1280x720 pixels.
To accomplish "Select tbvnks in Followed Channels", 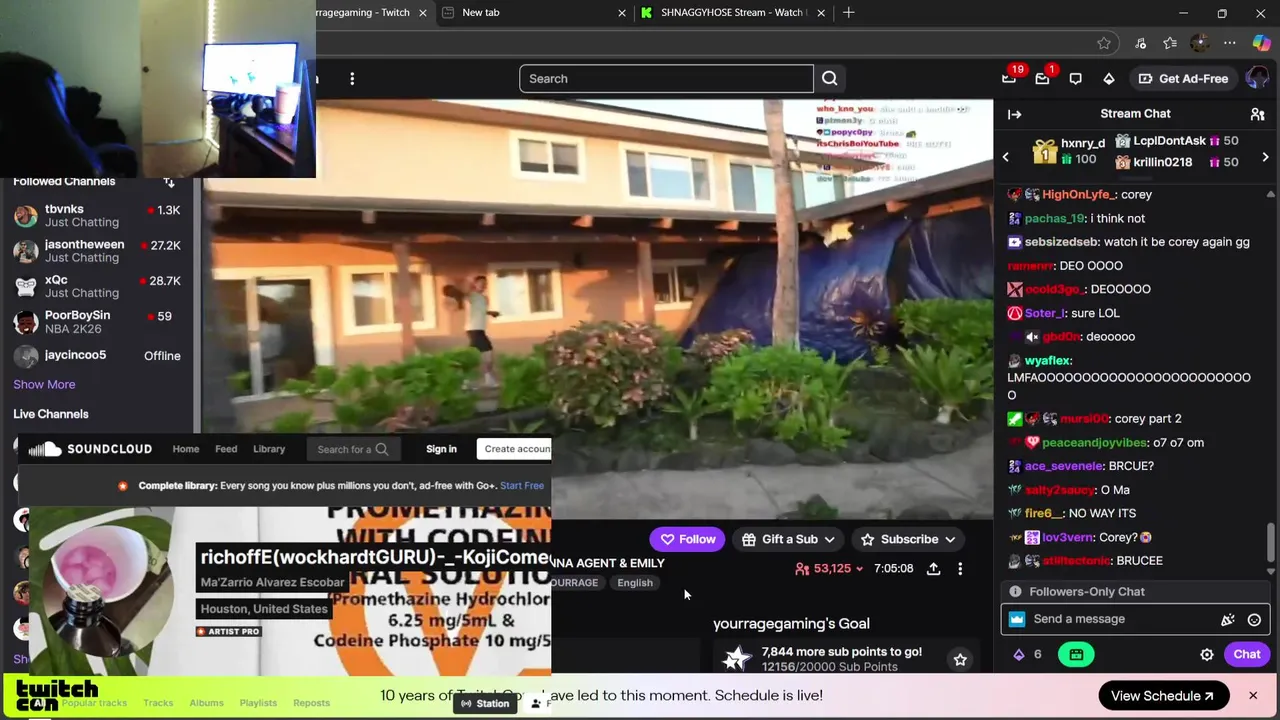I will (x=97, y=215).
